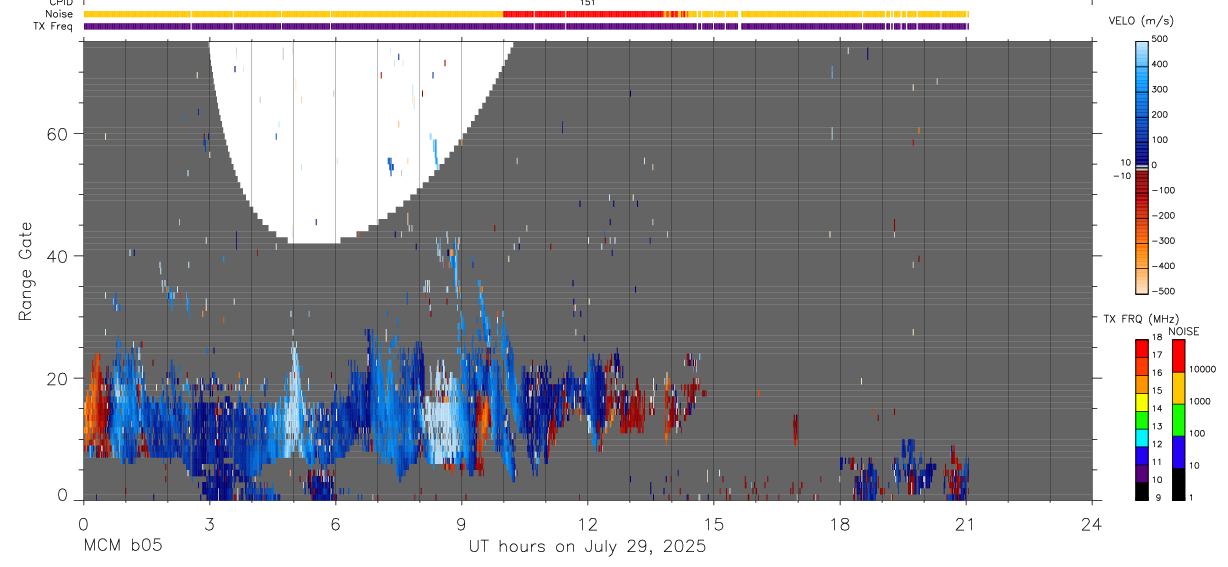Pick the red swatch atop the NOISE legend
Image resolution: width=1228 pixels, height=567 pixels.
pyautogui.click(x=1178, y=356)
